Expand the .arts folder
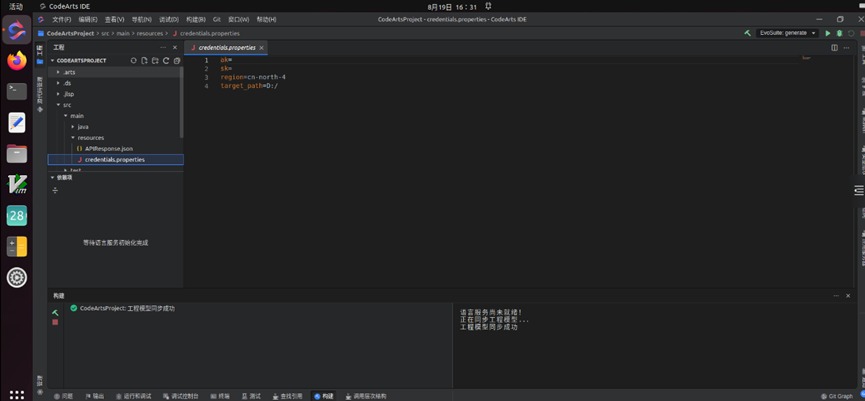The height and width of the screenshot is (401, 865). pyautogui.click(x=58, y=72)
